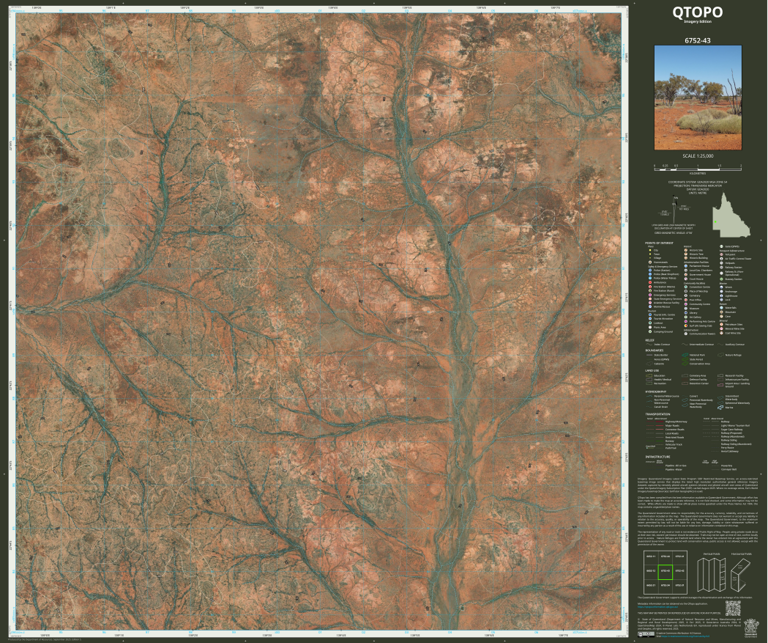The width and height of the screenshot is (768, 643).
Task: Select the sheet number 6752-43
Action: coord(697,41)
